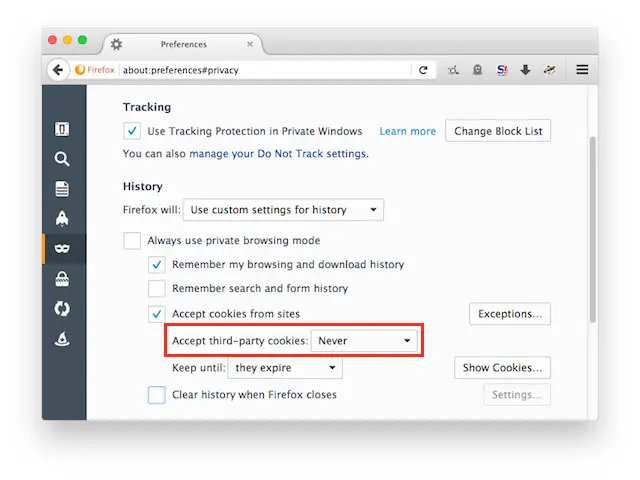Open Search preferences magnifier icon
The width and height of the screenshot is (640, 480).
[62, 159]
